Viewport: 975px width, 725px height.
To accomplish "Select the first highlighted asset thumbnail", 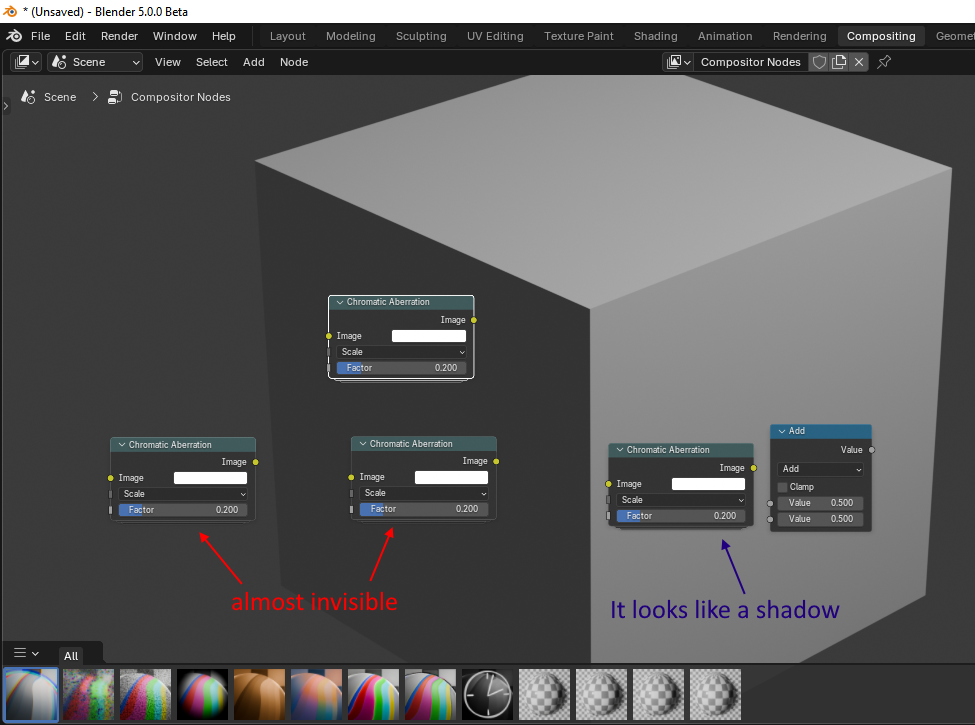I will [x=31, y=695].
